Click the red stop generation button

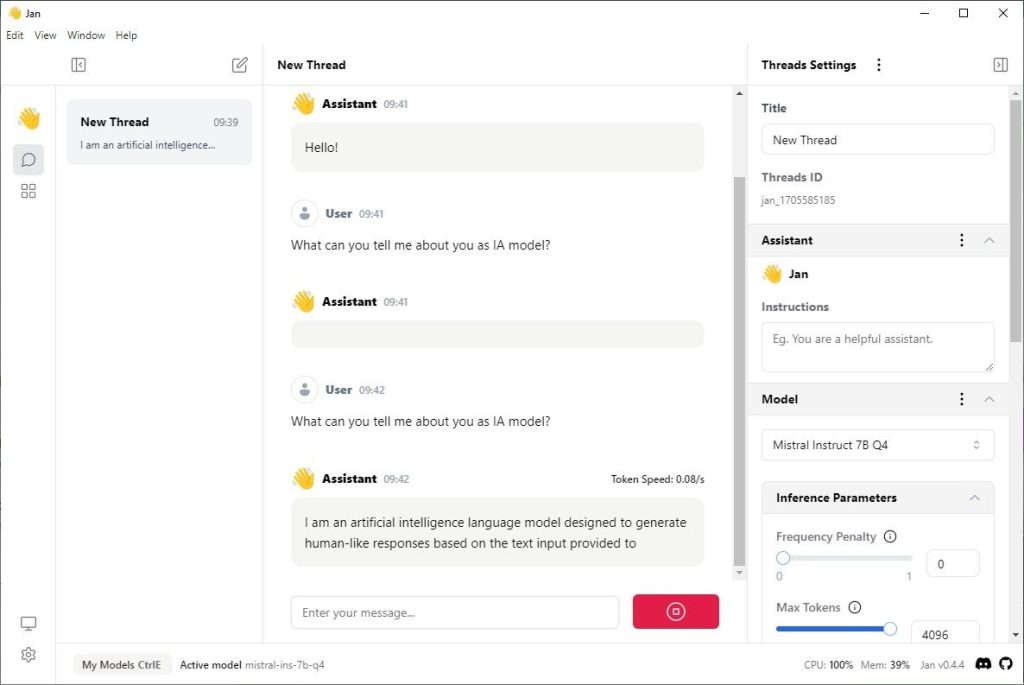pyautogui.click(x=675, y=612)
